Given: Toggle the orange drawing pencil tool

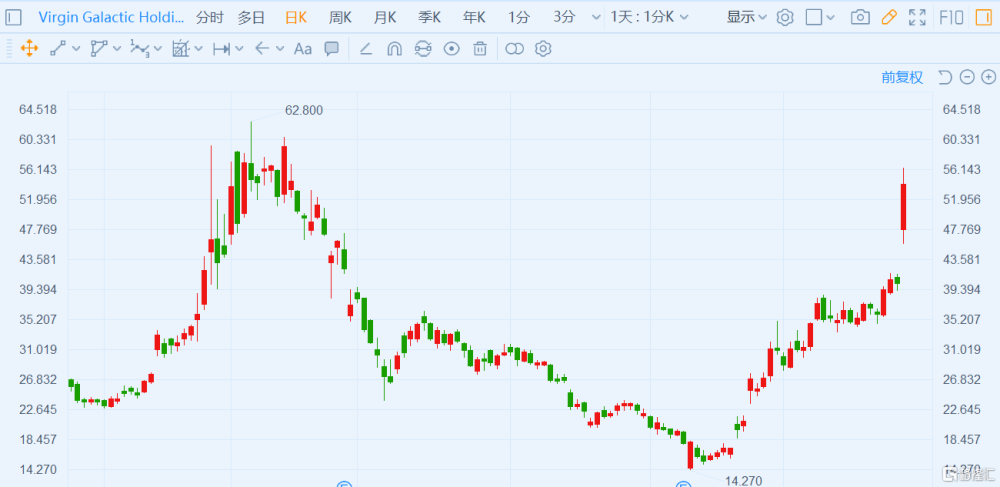Looking at the screenshot, I should click(888, 17).
